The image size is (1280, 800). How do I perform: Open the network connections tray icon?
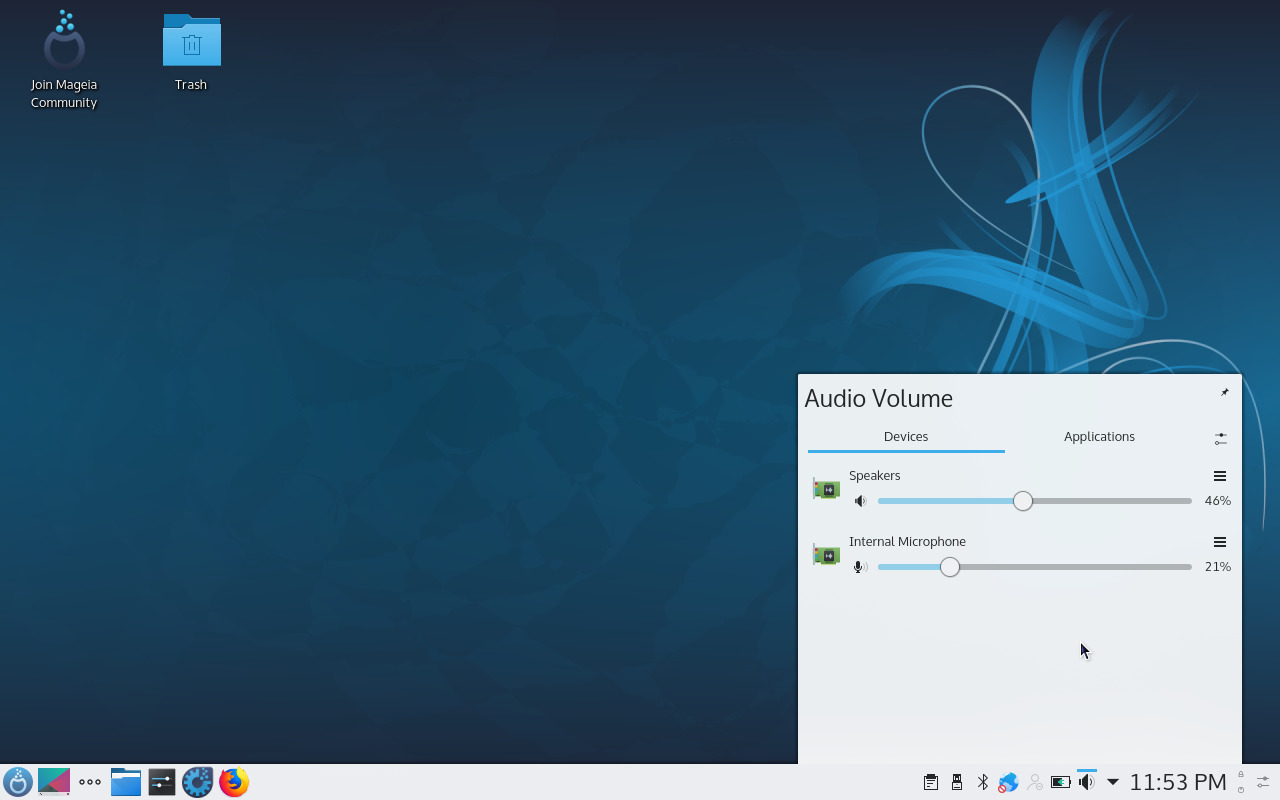(x=1007, y=781)
